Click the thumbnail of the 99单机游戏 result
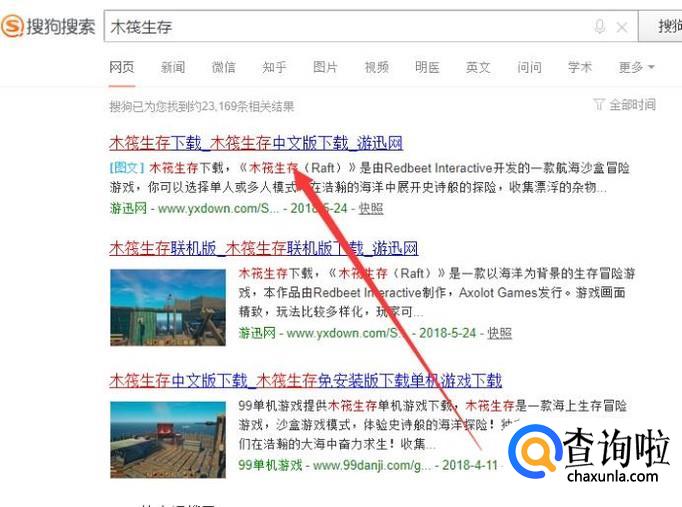 point(168,440)
